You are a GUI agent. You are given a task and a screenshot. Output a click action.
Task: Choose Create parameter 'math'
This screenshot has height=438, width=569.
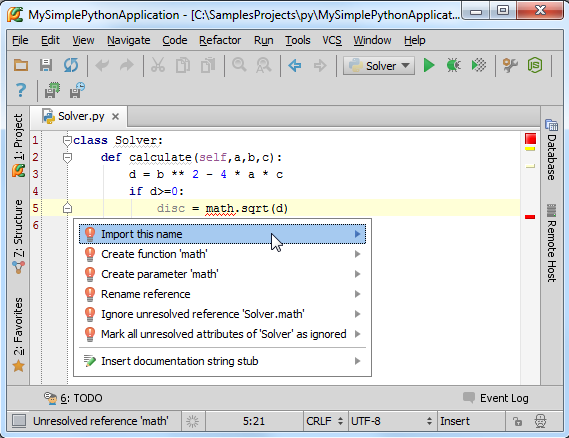click(222, 274)
